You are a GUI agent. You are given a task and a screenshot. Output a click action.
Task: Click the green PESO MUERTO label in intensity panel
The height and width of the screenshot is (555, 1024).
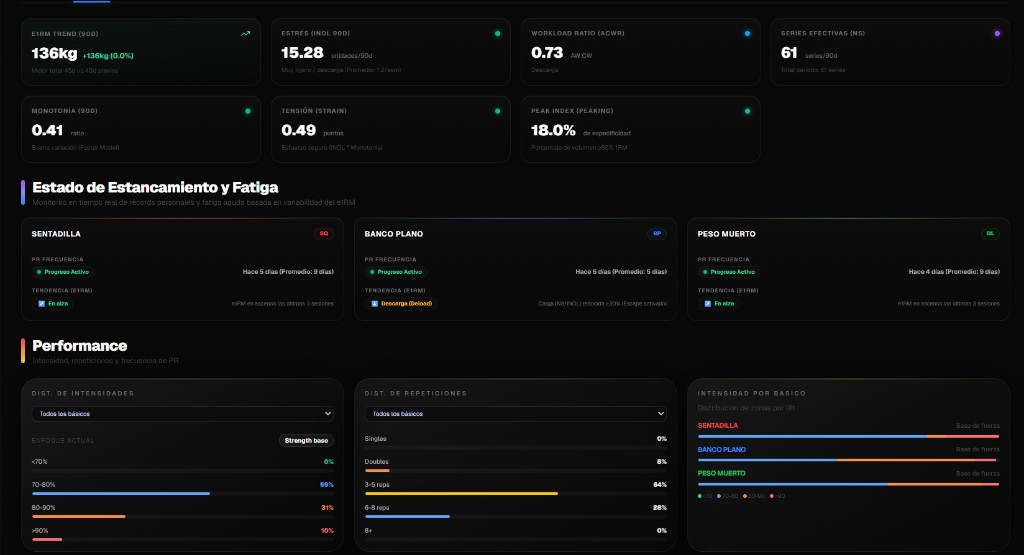point(722,473)
